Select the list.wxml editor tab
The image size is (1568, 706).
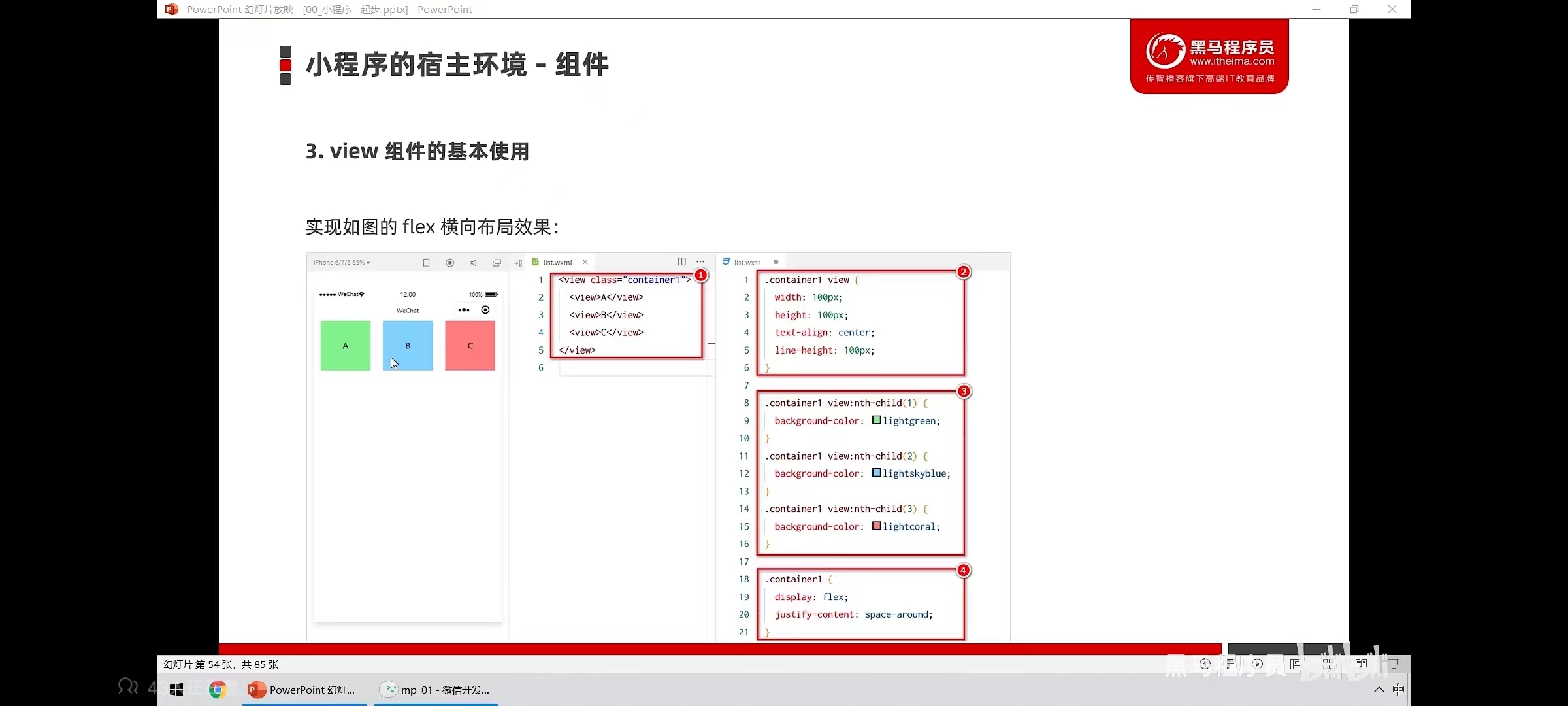pyautogui.click(x=557, y=262)
